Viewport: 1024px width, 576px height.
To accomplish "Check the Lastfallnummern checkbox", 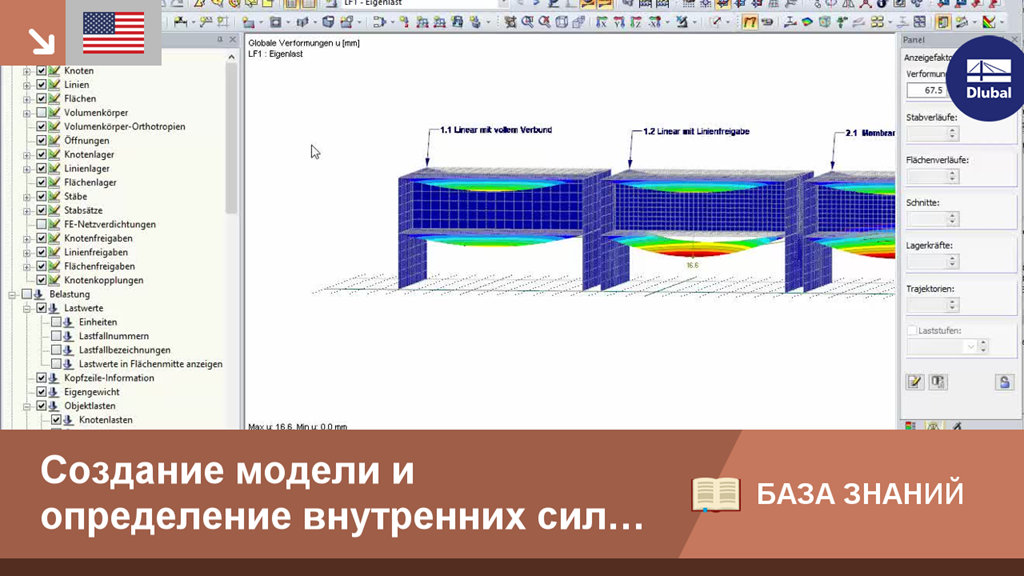I will point(56,336).
